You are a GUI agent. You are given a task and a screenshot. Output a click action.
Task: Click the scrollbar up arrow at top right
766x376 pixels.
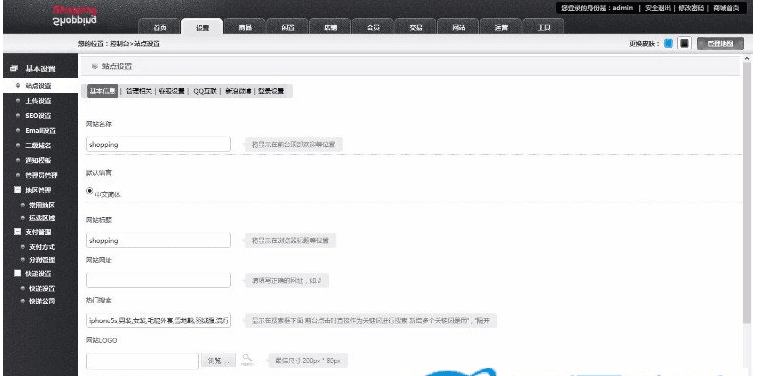746,58
